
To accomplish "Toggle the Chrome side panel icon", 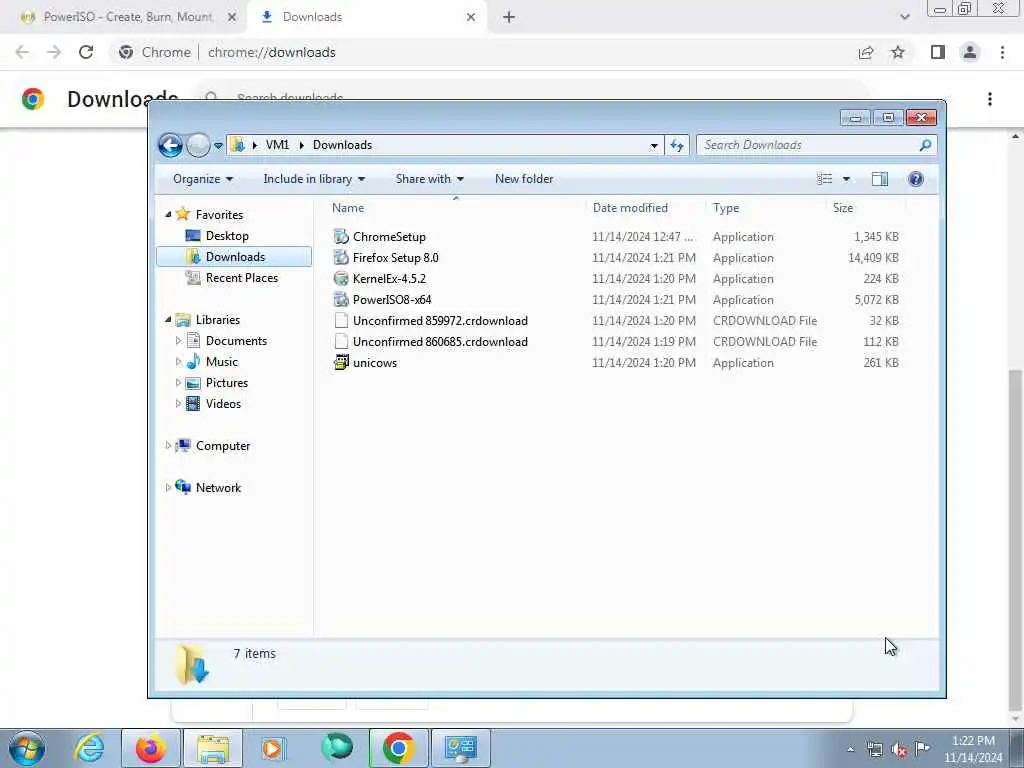I will 938,52.
